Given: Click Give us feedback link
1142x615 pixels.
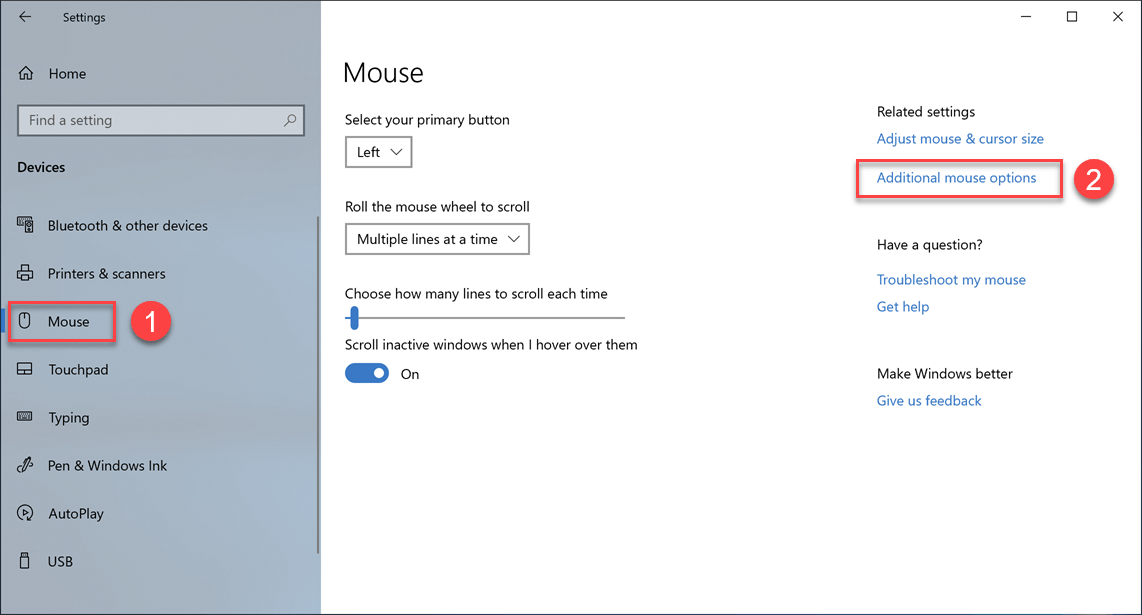Looking at the screenshot, I should coord(929,401).
